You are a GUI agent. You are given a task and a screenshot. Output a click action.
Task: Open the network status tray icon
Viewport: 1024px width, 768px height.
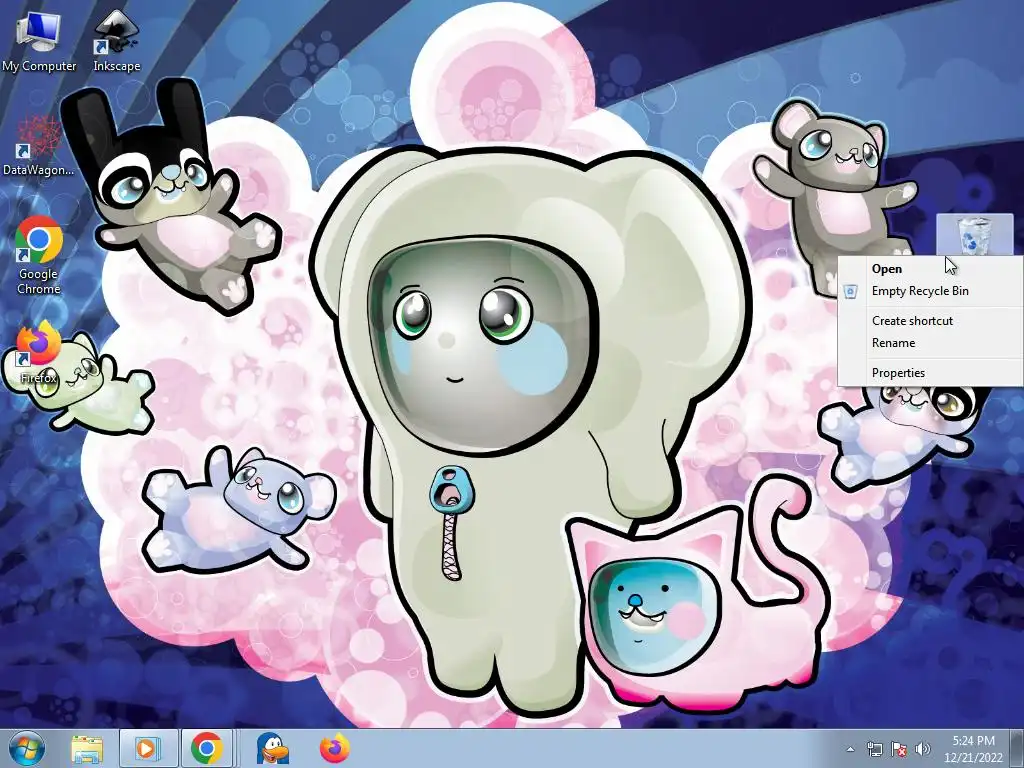click(874, 749)
